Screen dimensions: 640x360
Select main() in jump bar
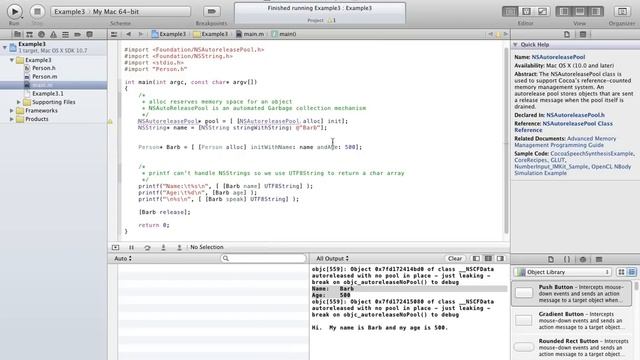[284, 34]
